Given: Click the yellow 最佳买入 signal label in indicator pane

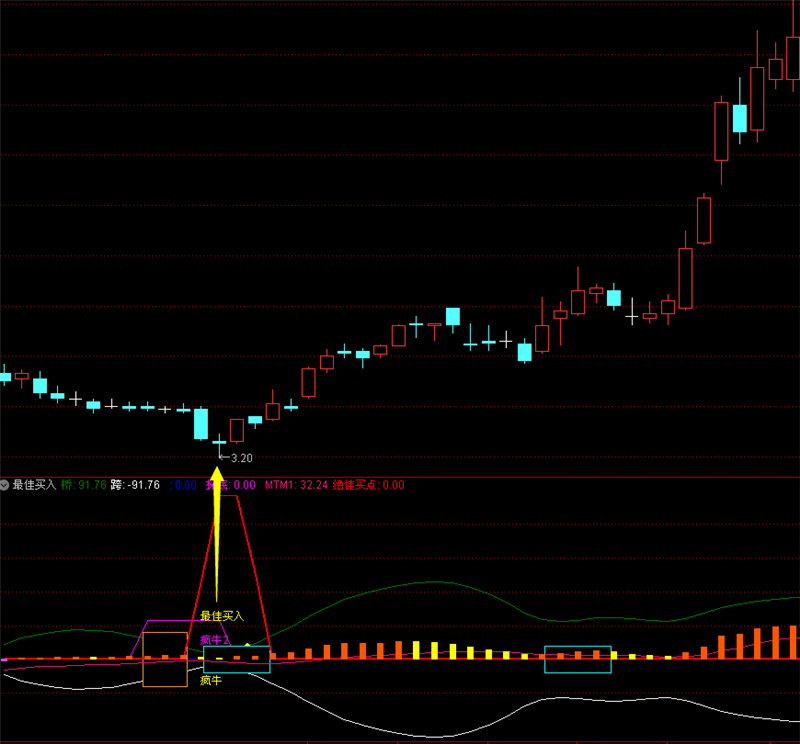Looking at the screenshot, I should [222, 616].
